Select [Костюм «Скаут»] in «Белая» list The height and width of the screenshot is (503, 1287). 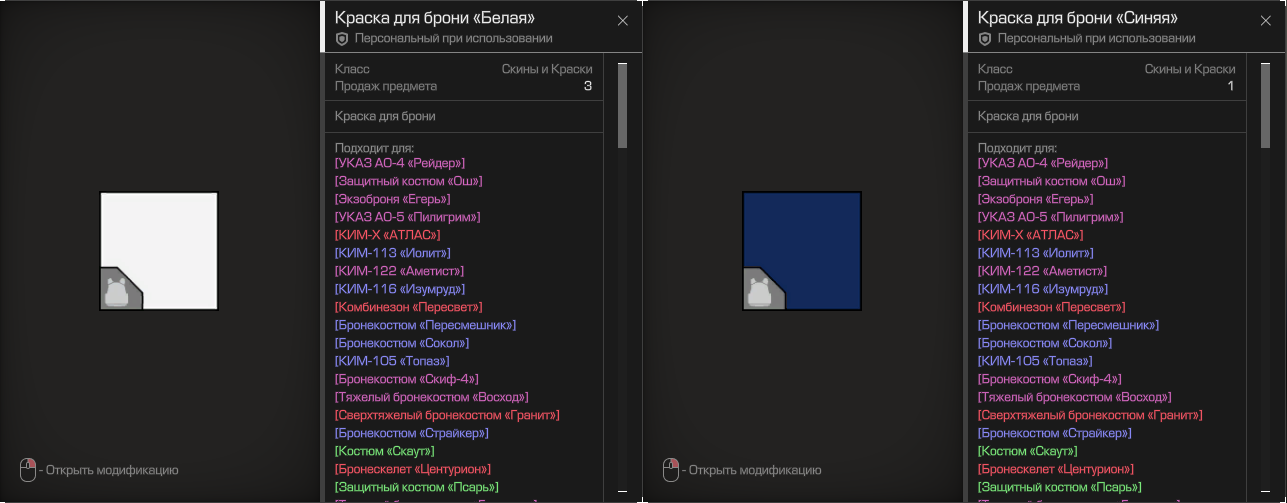[385, 451]
